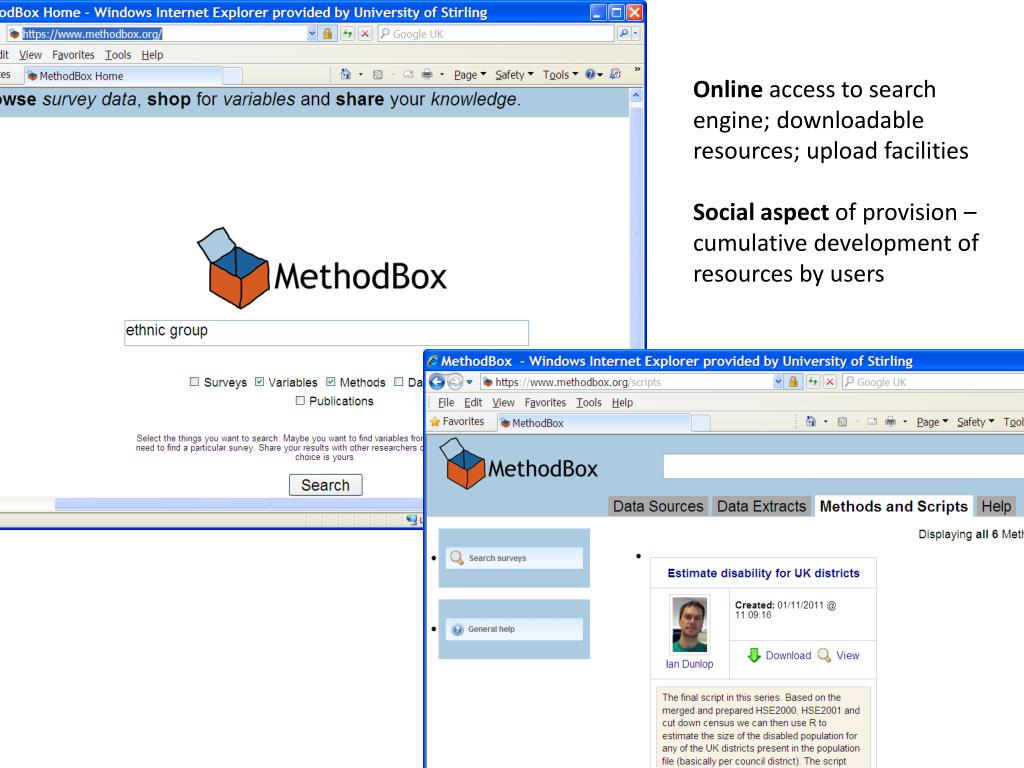Image resolution: width=1024 pixels, height=768 pixels.
Task: Open the Tools menu in scripts window menu bar
Action: tap(588, 402)
